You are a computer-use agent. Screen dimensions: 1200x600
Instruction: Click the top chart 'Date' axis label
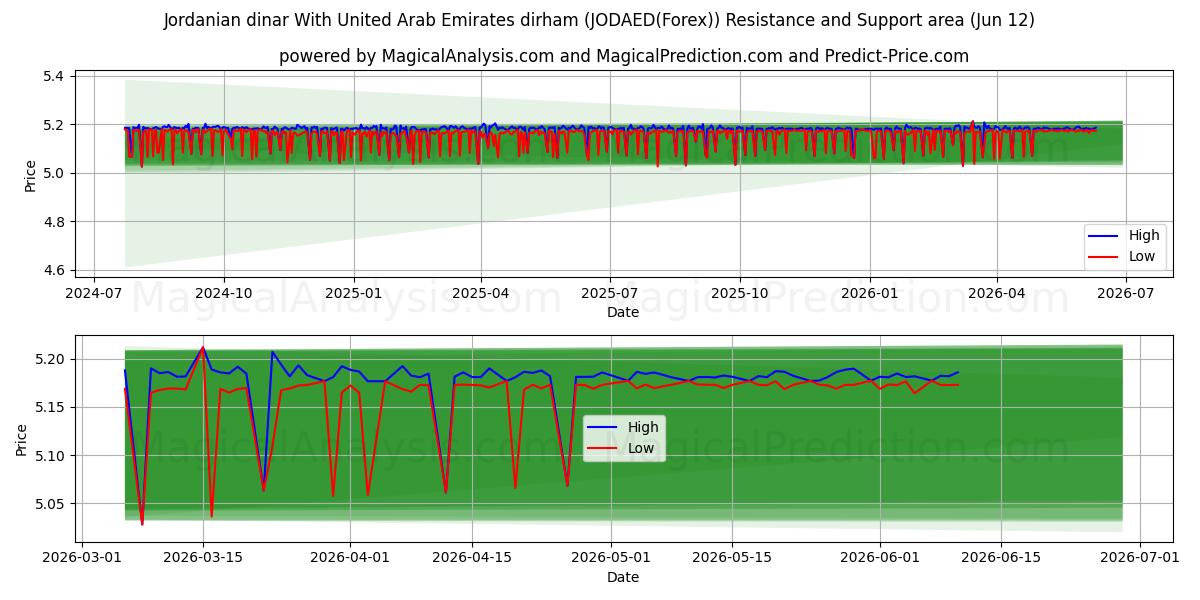click(x=623, y=312)
